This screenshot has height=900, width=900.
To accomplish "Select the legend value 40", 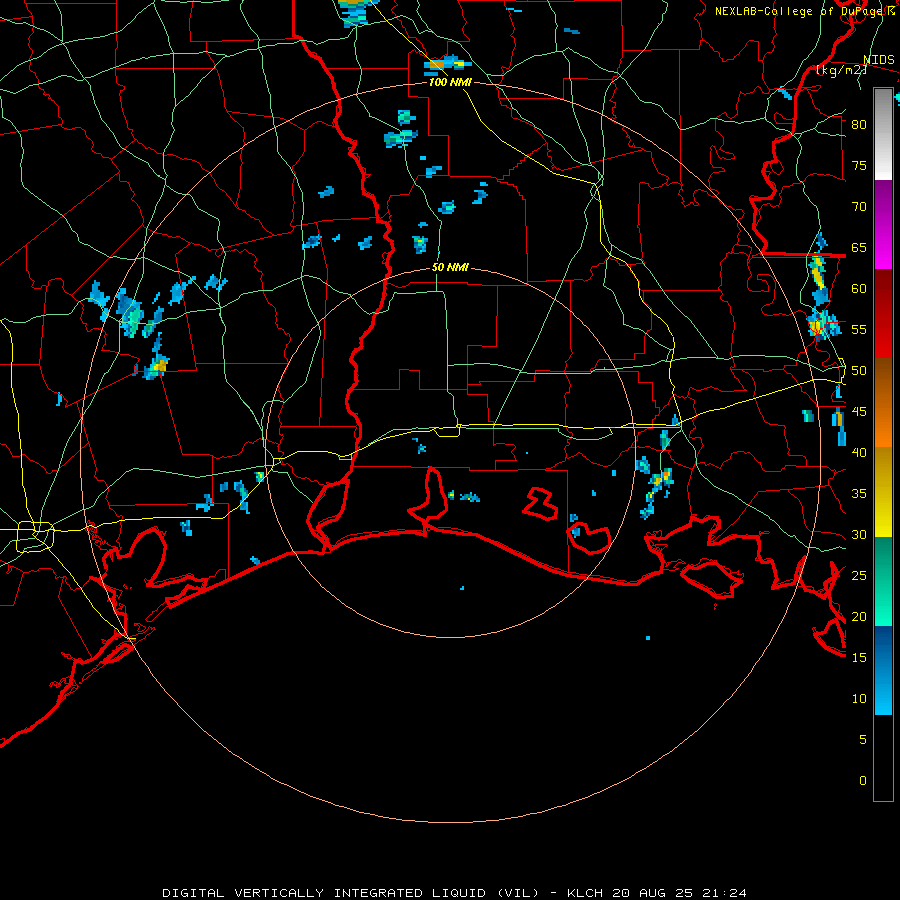I will pos(859,452).
